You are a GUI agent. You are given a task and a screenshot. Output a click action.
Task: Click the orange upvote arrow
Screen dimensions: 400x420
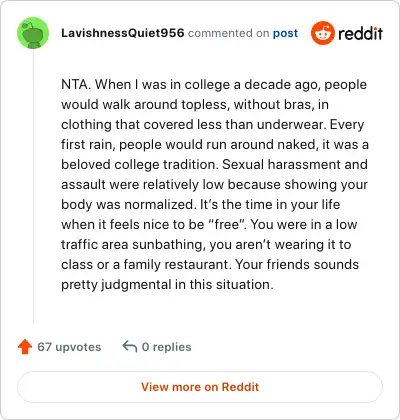coord(25,347)
